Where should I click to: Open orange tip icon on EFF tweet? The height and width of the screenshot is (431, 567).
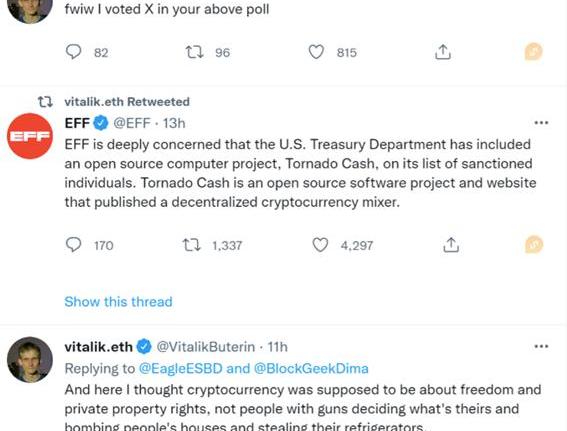tap(534, 244)
